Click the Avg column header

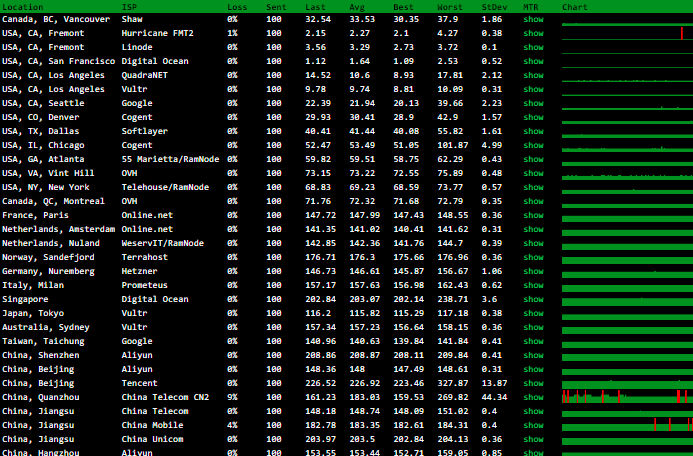pos(357,7)
